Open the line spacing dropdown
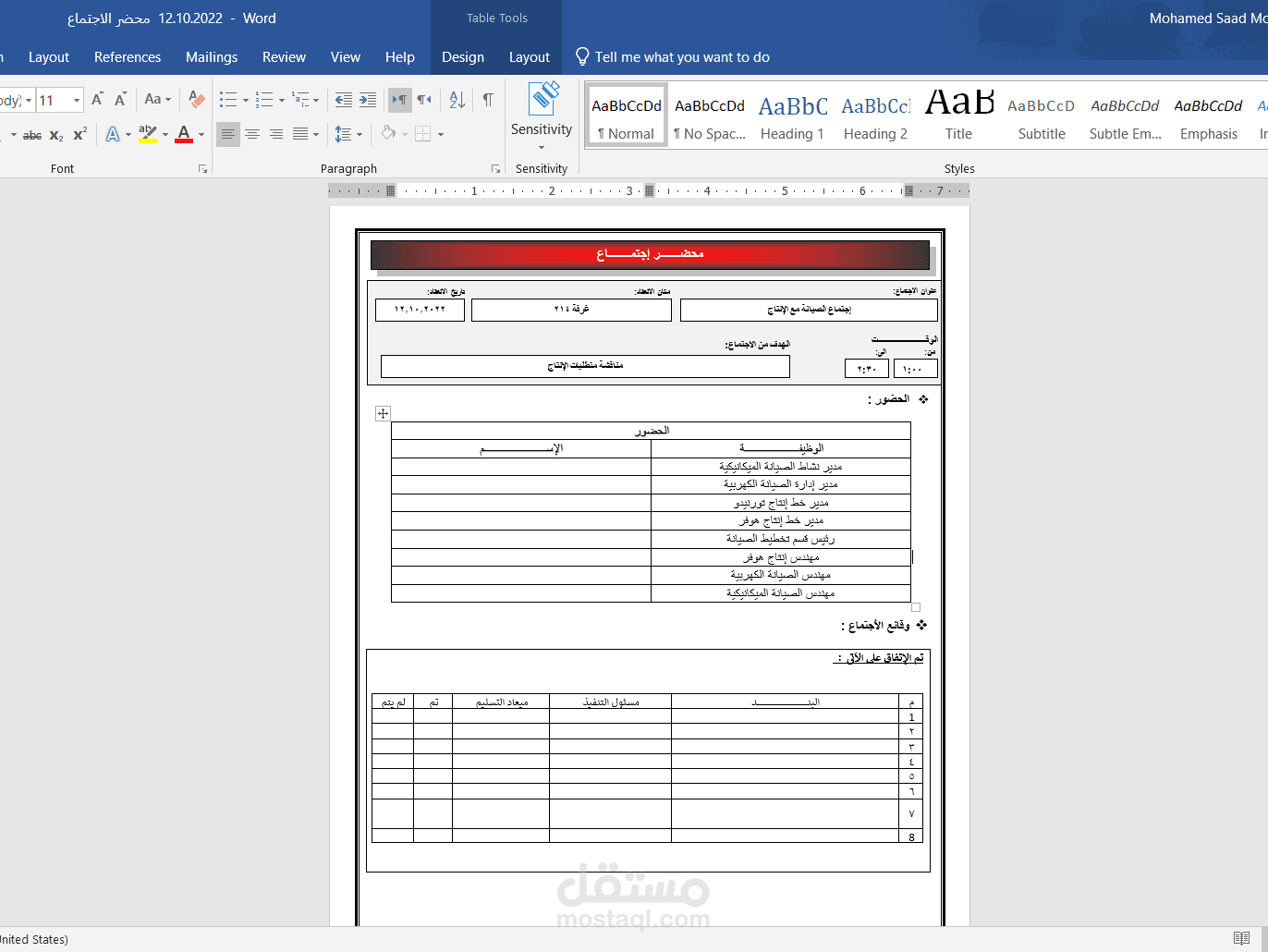Screen dimensions: 1268x952 (359, 135)
